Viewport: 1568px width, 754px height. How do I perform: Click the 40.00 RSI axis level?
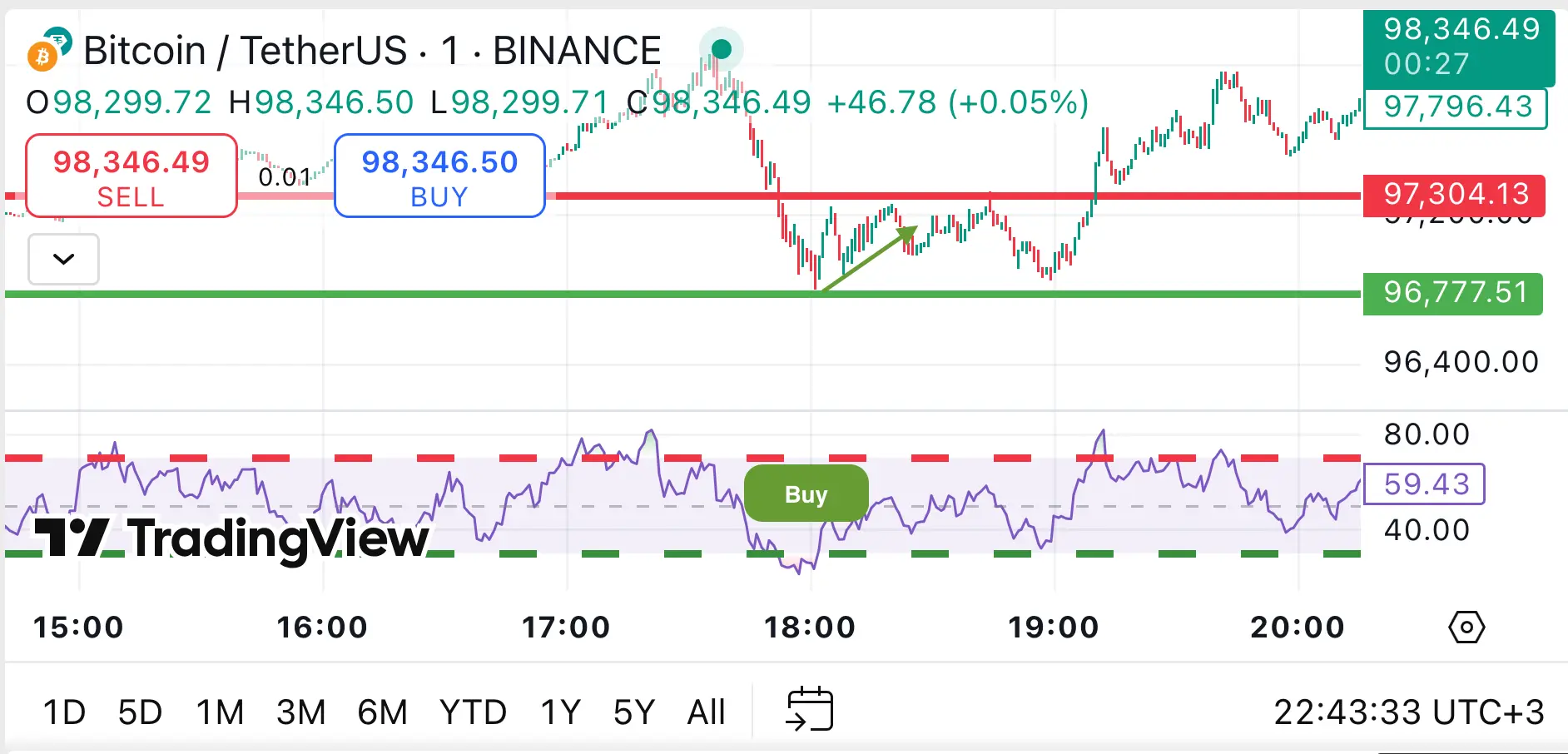pos(1427,530)
